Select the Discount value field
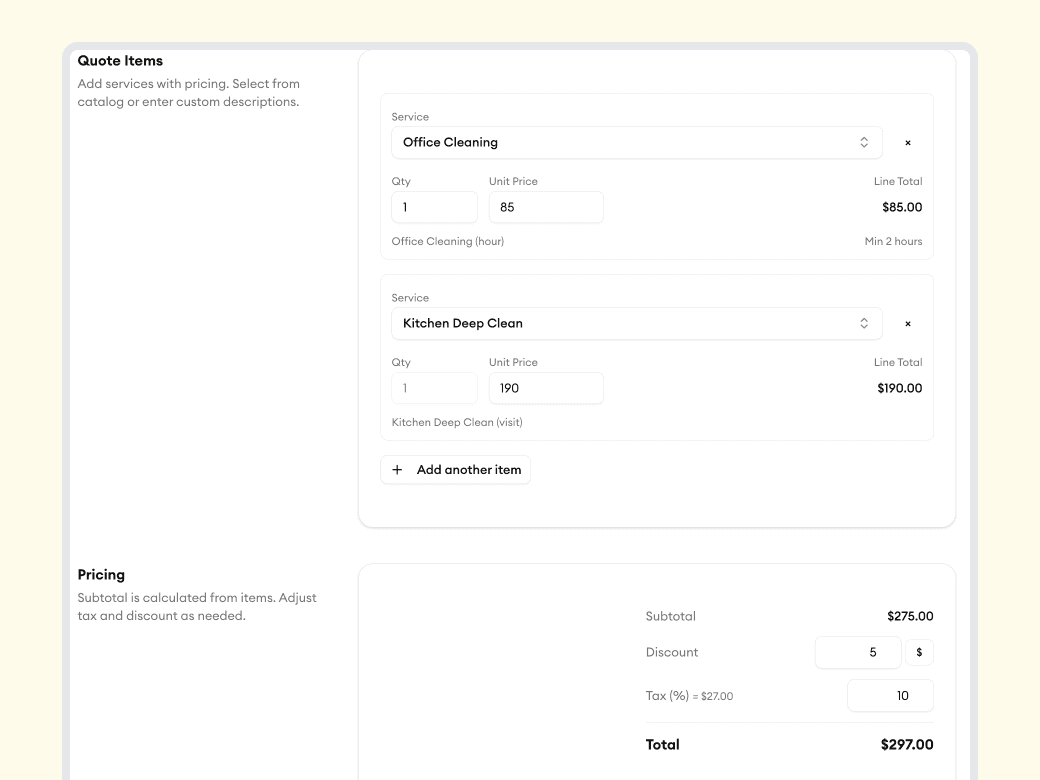Viewport: 1040px width, 780px height. [x=858, y=652]
